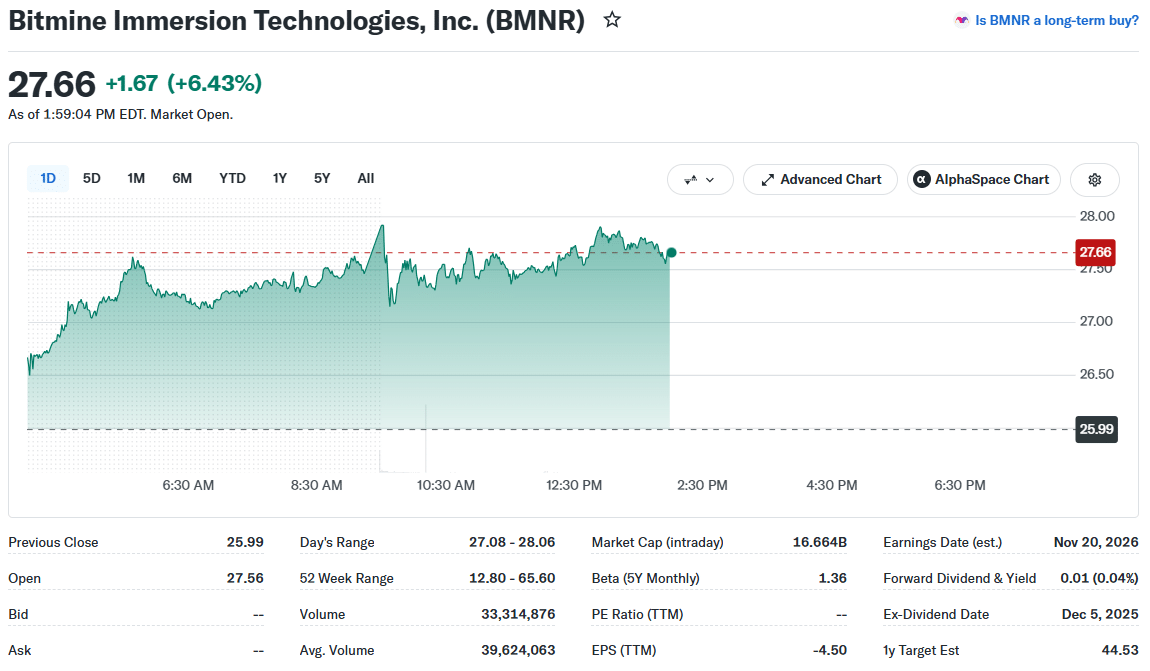The height and width of the screenshot is (671, 1150).
Task: Click the 28.00 price axis label
Action: 1096,216
